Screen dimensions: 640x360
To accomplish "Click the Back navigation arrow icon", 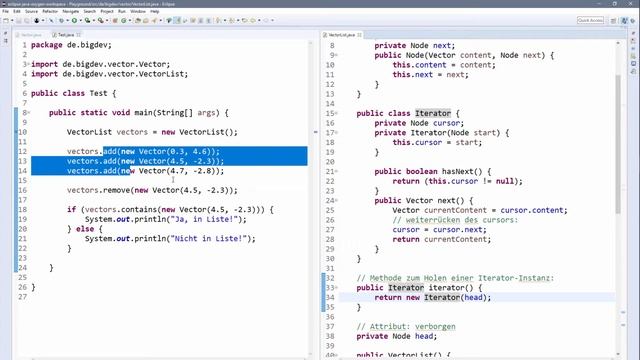I will pos(253,20).
